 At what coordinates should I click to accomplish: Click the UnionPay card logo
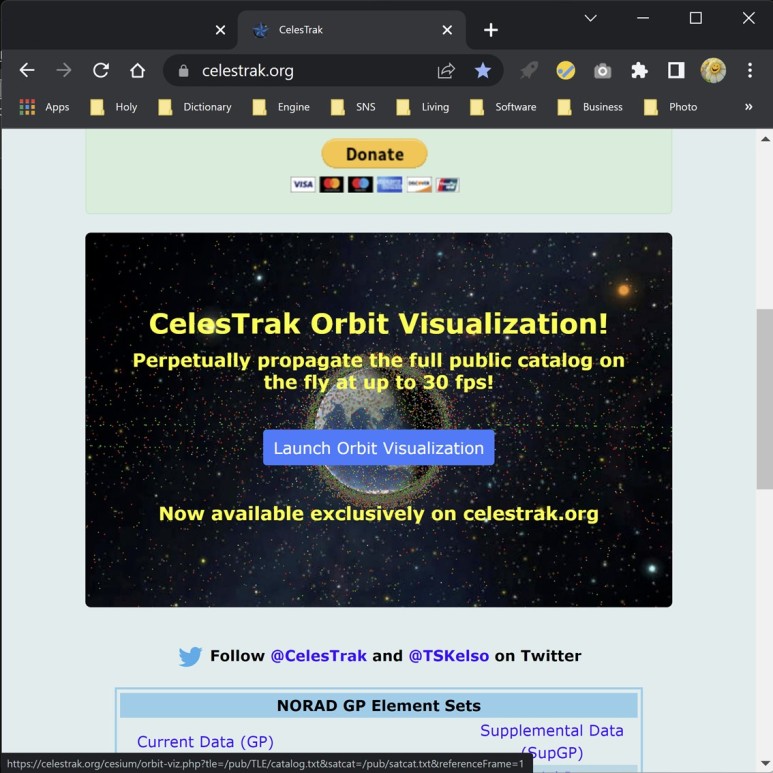(x=447, y=185)
